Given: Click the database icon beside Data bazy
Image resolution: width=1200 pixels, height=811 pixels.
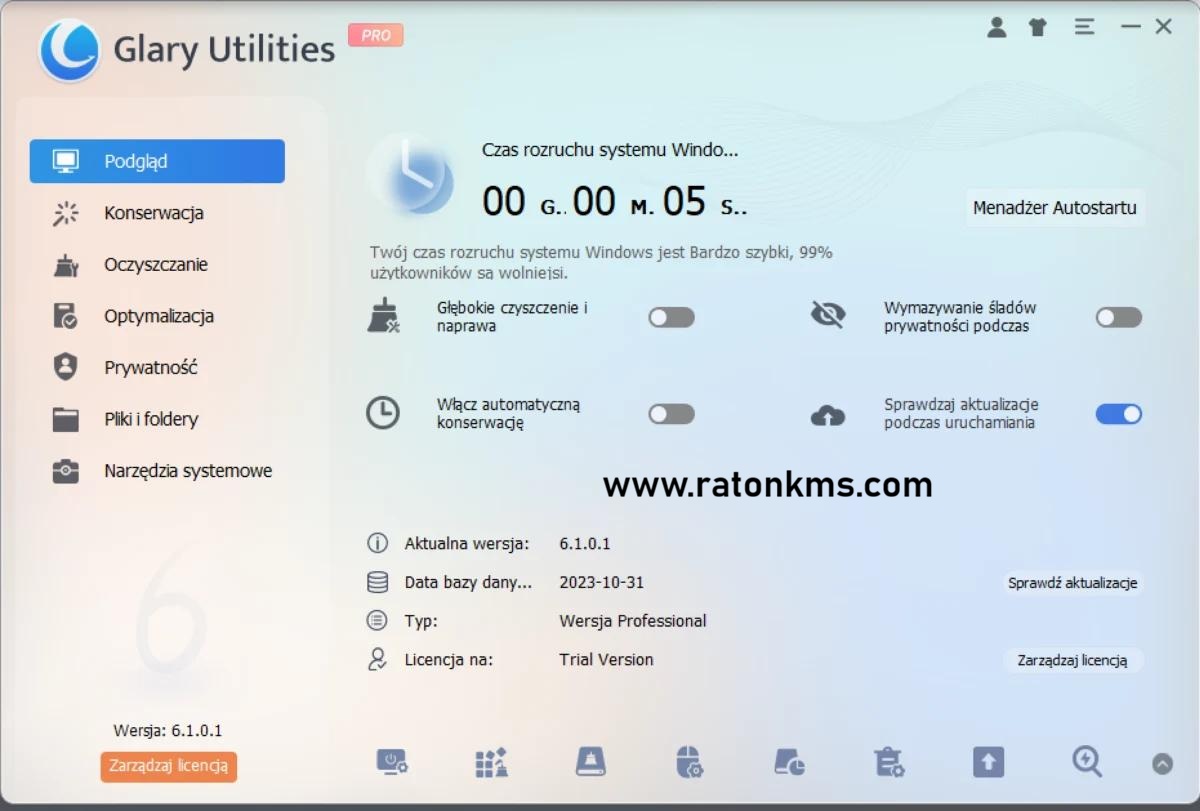Looking at the screenshot, I should [377, 582].
